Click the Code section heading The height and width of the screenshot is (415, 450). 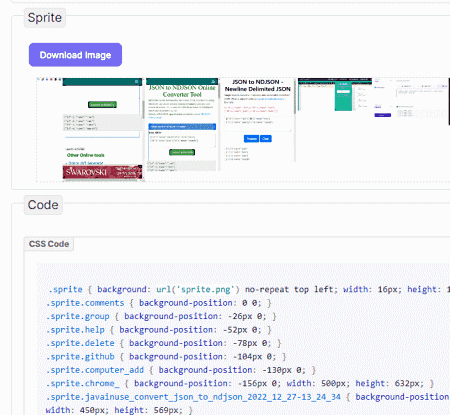click(43, 205)
